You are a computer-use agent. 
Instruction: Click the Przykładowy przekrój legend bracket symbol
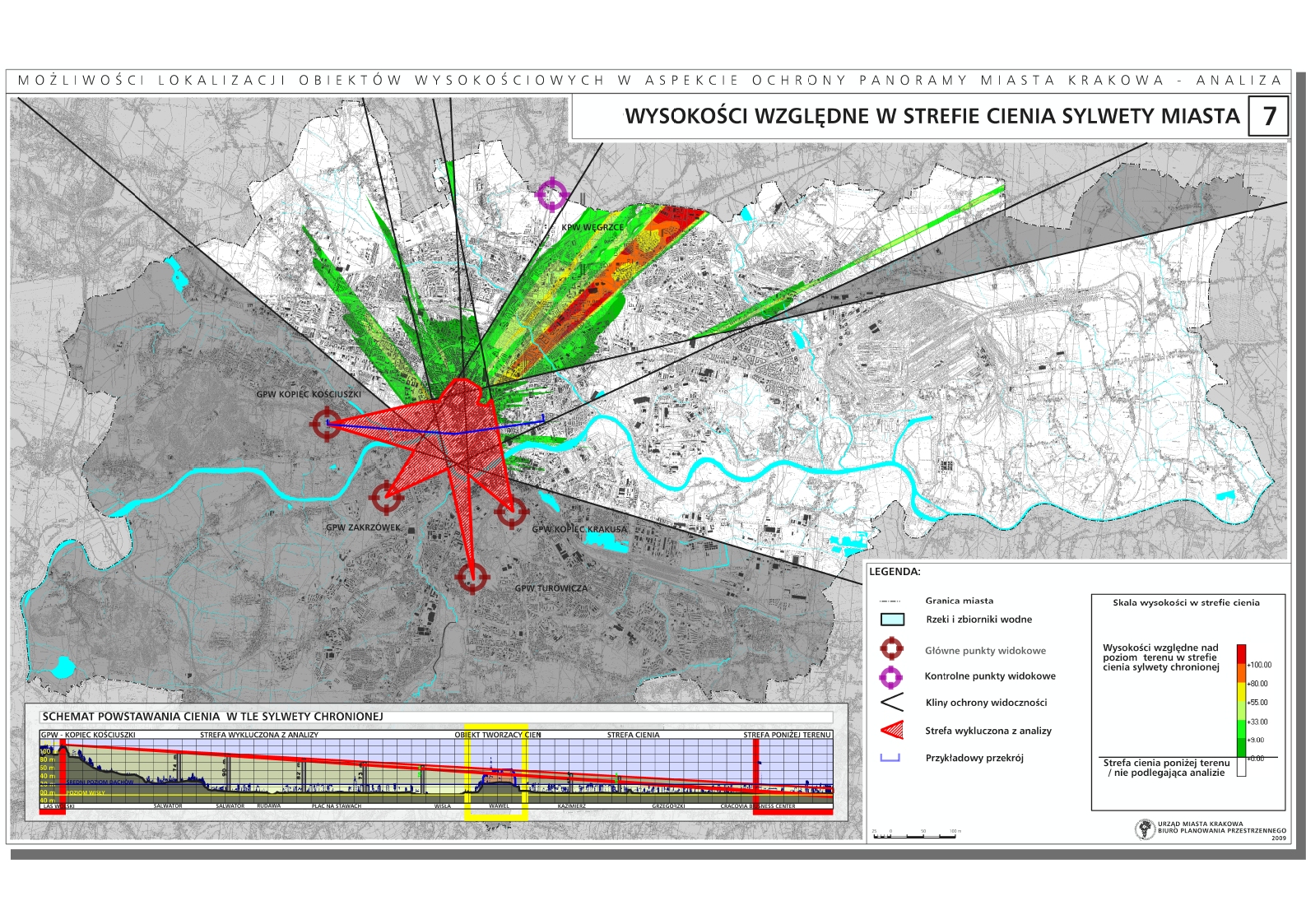point(890,758)
